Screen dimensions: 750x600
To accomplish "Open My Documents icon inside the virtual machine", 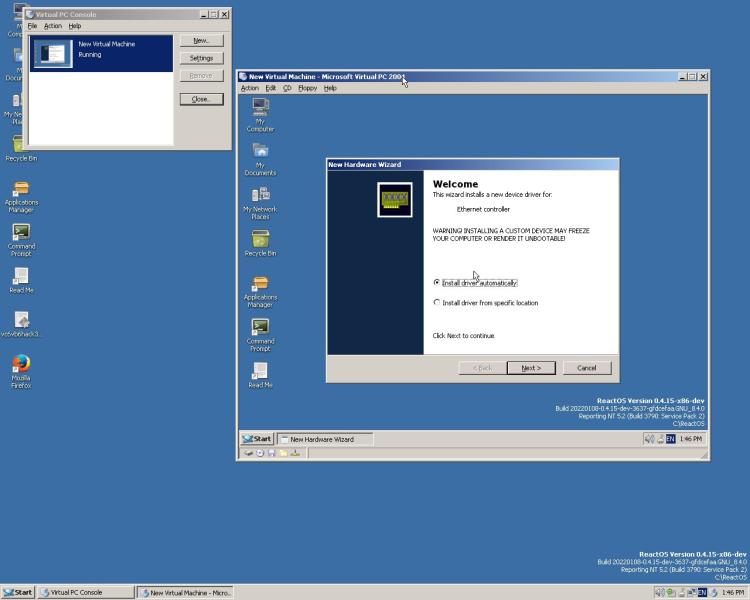I will pos(260,159).
